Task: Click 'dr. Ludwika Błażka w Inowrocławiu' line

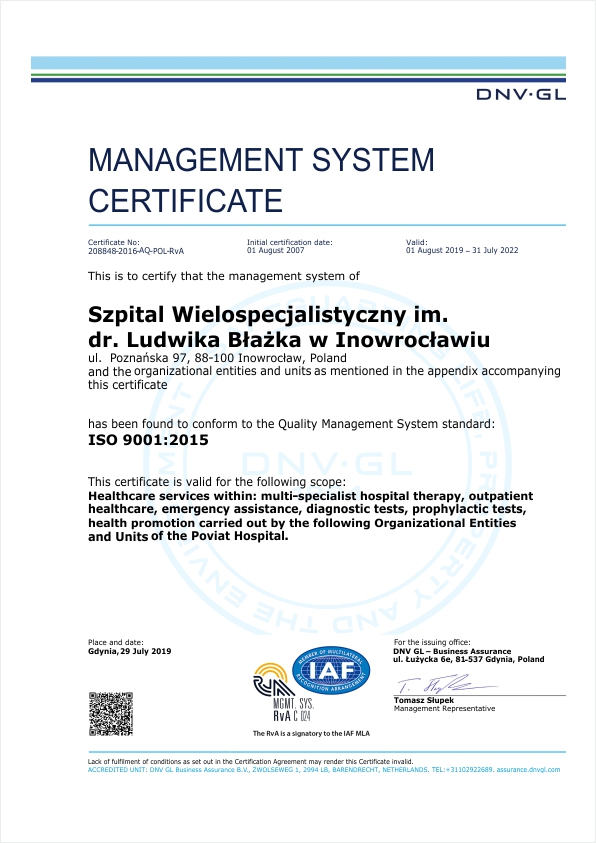Action: (x=289, y=340)
